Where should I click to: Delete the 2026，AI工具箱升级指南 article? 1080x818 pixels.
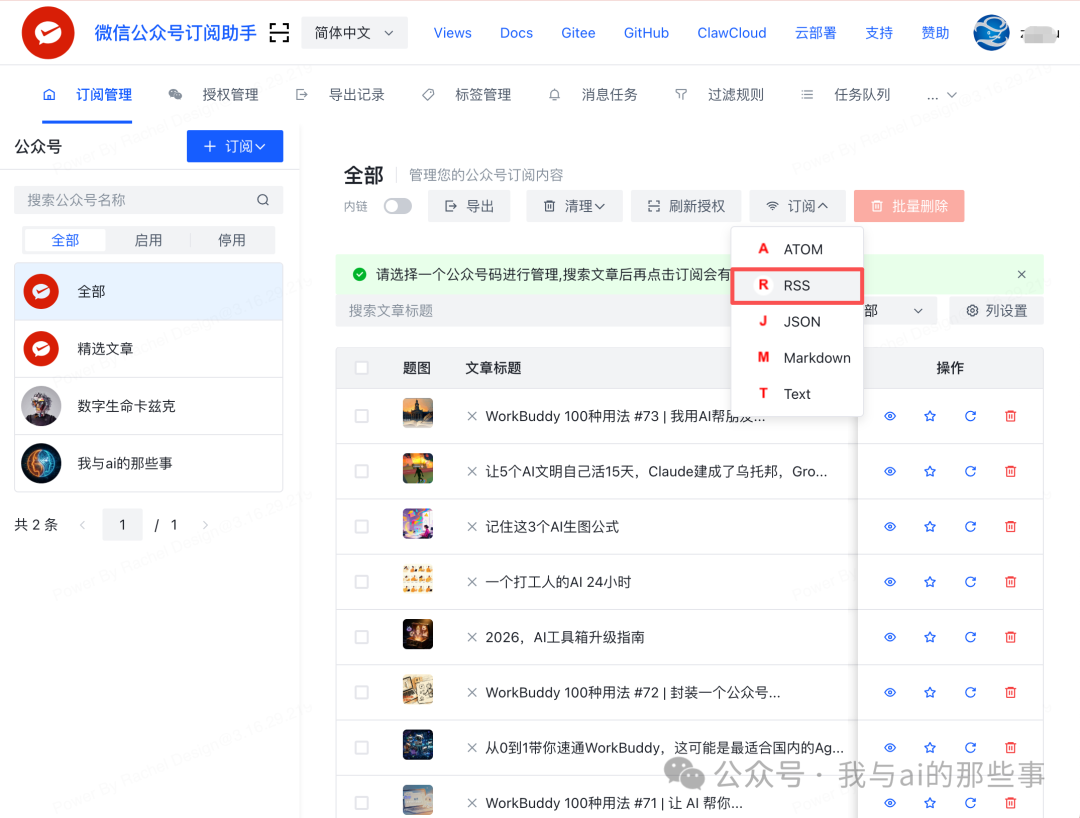pos(1010,637)
